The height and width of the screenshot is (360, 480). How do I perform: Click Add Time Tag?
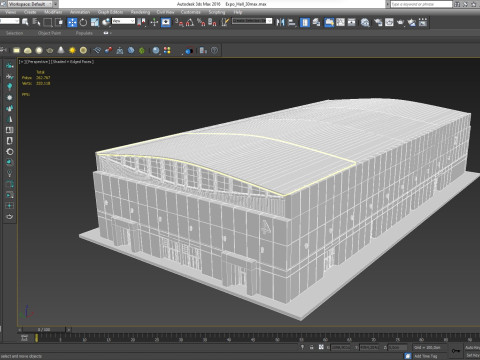point(426,356)
